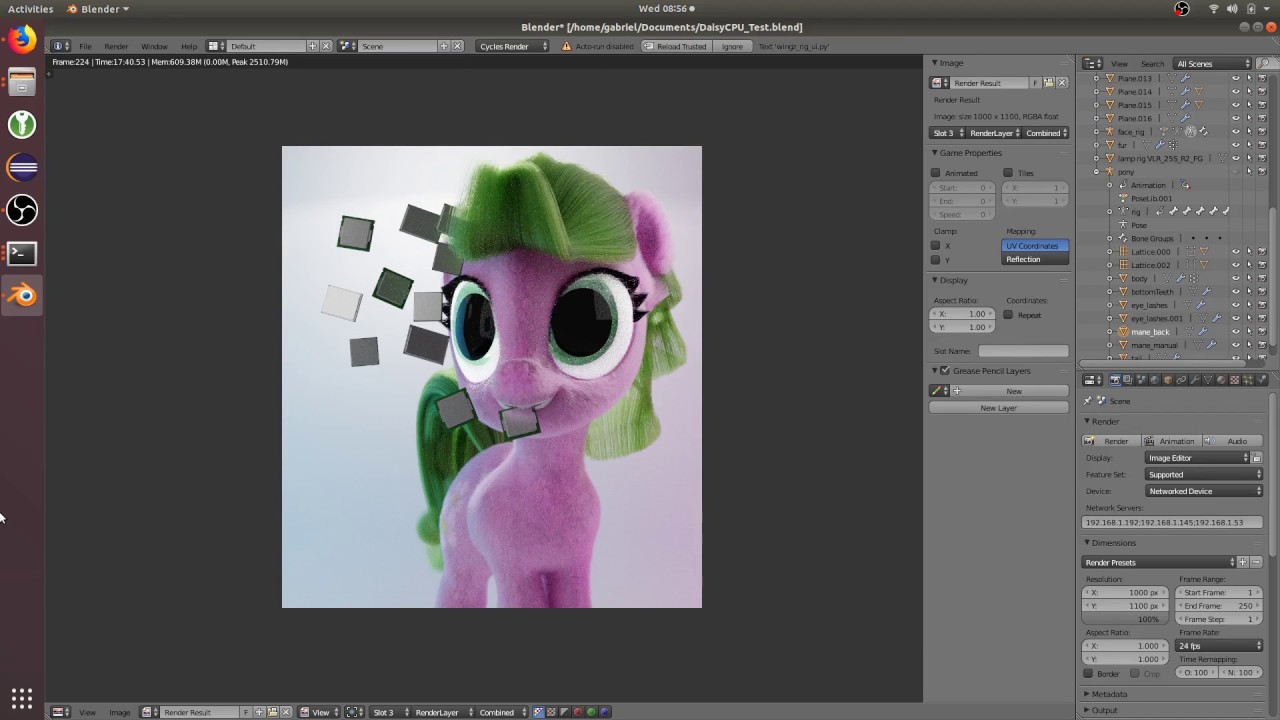Screen dimensions: 1280x720
Task: Open the 24 fps frame rate dropdown
Action: [x=1220, y=646]
